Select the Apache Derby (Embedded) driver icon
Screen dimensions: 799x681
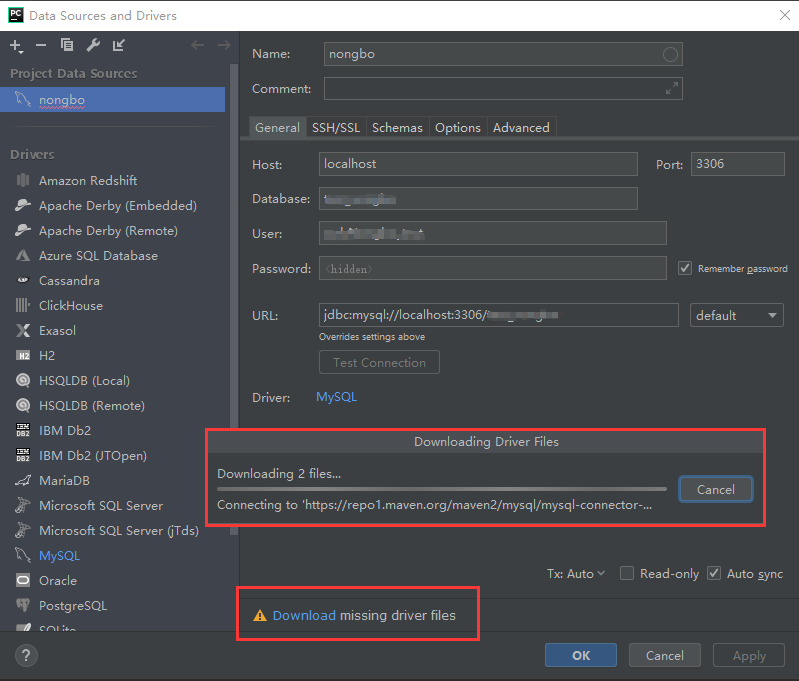pos(22,205)
